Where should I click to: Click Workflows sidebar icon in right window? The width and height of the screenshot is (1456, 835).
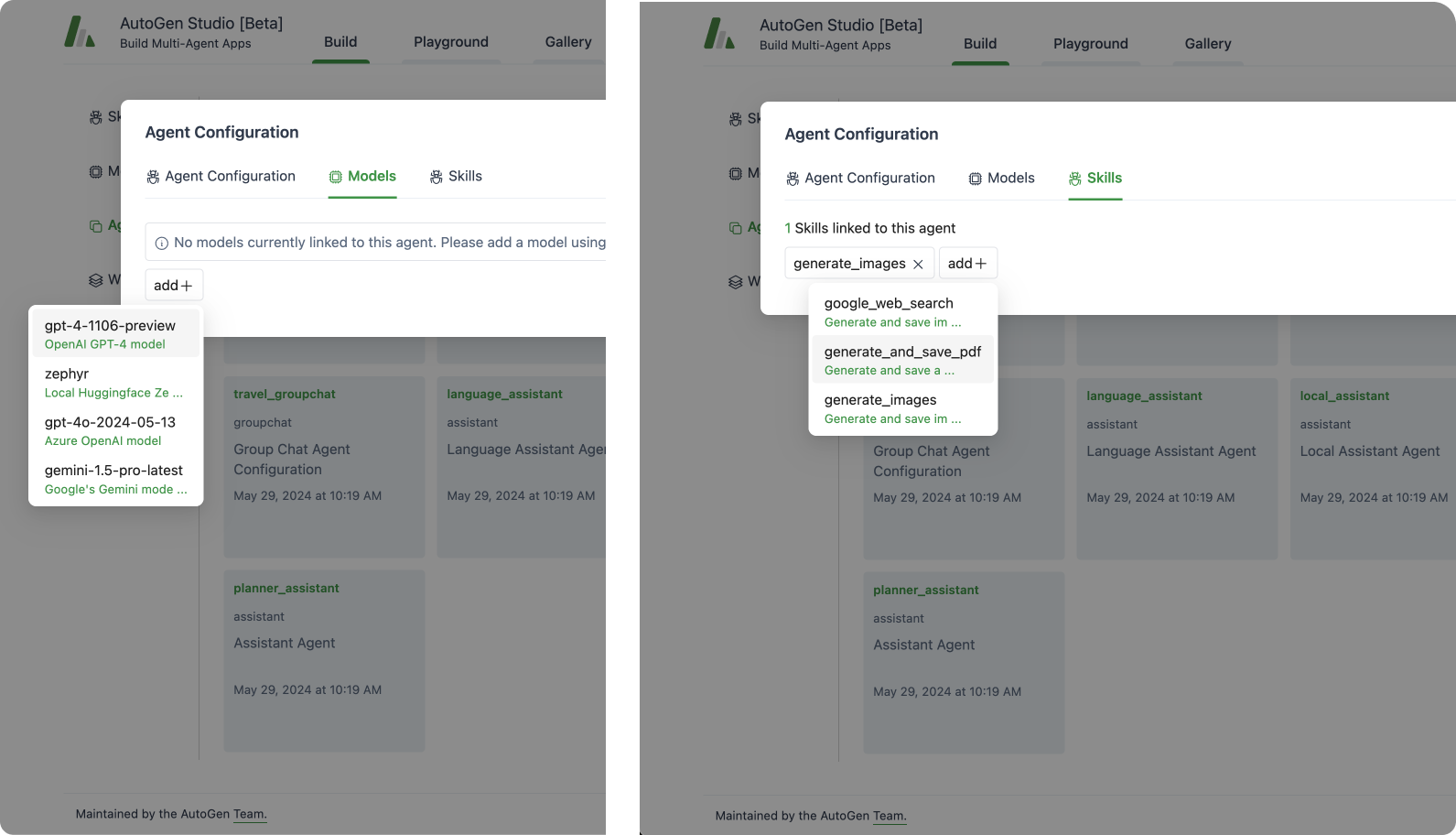pos(736,281)
